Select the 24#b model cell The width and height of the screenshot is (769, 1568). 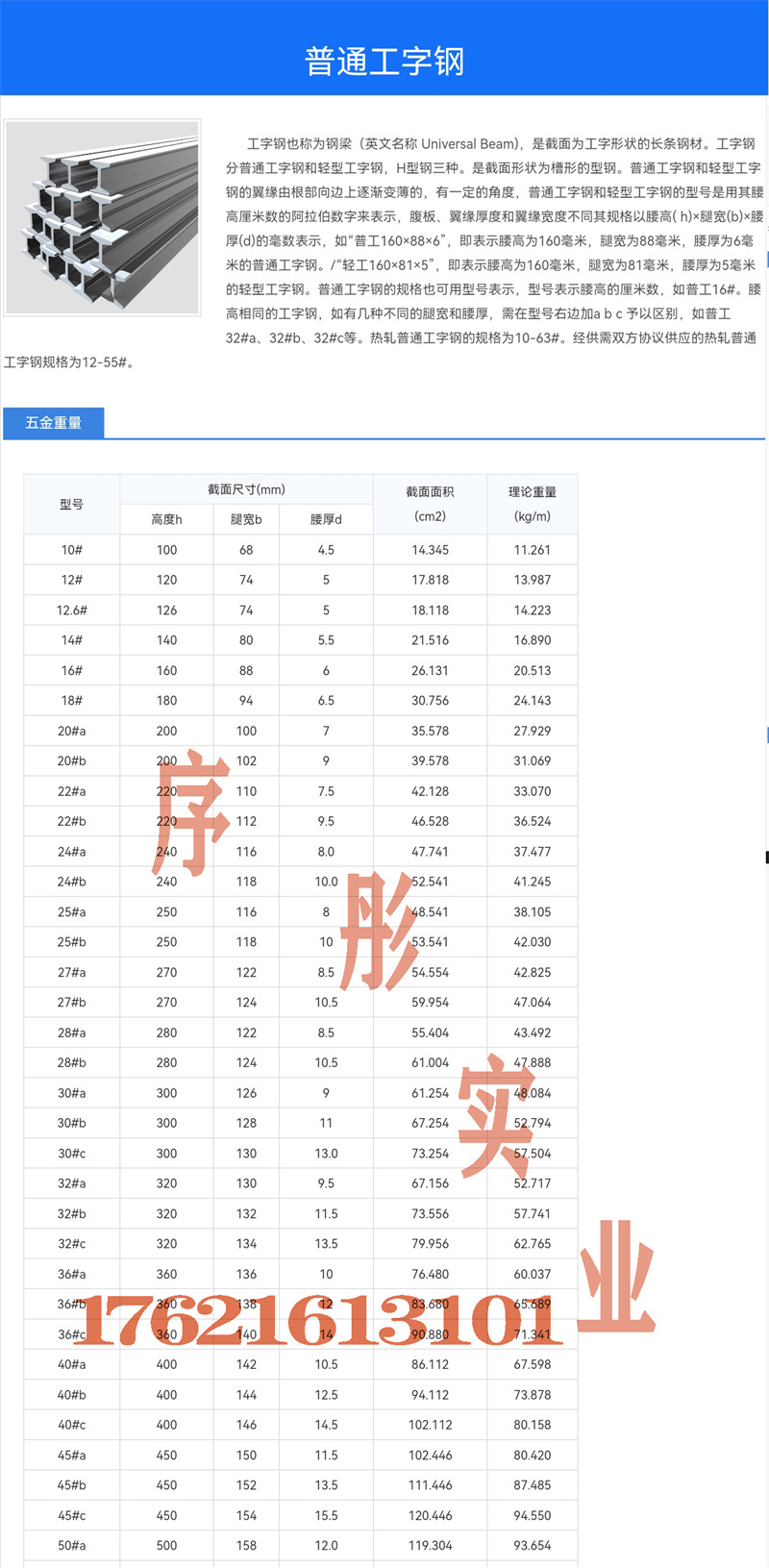[x=71, y=882]
